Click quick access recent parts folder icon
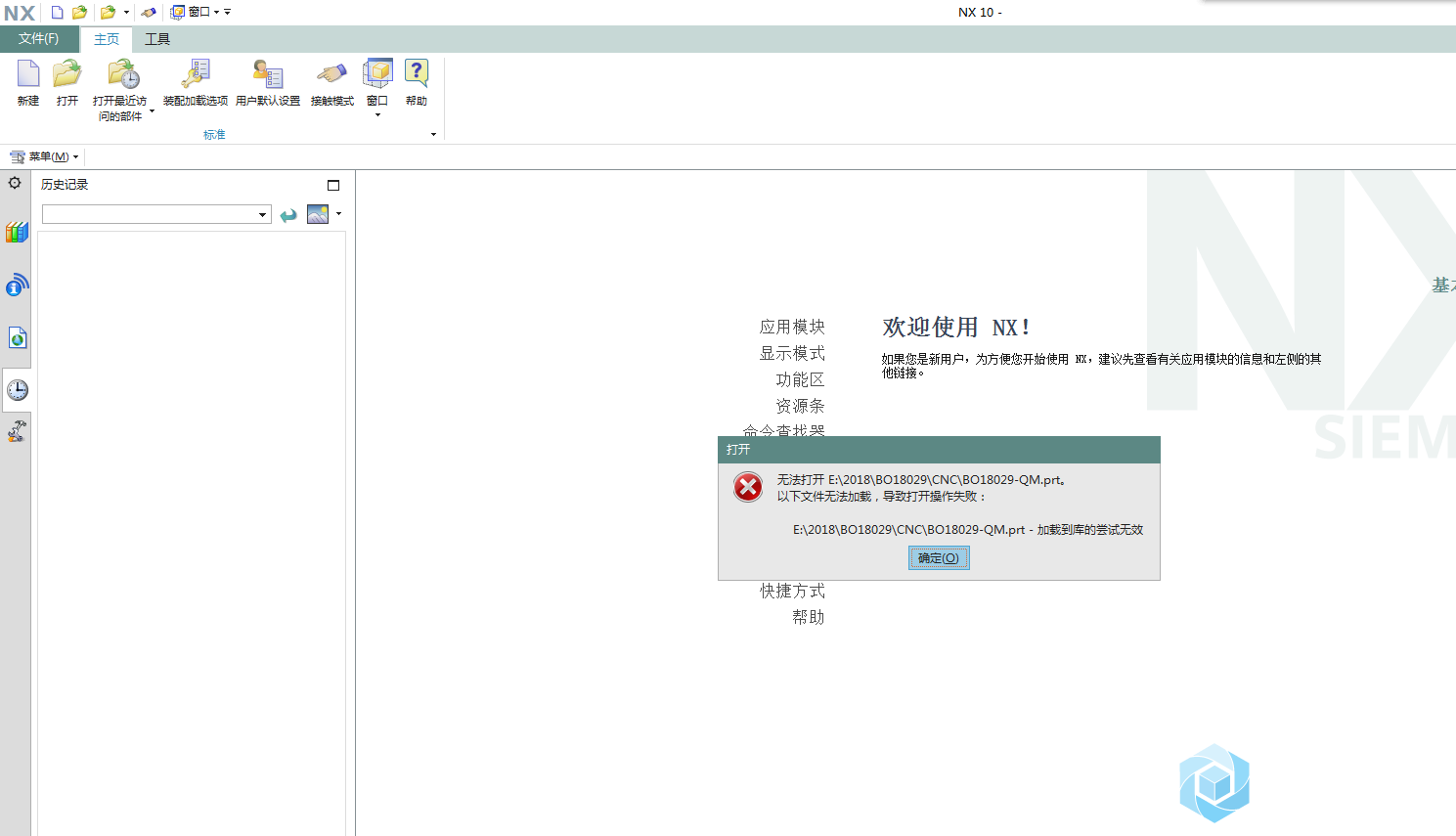Screen dimensions: 1456x836 click(x=109, y=12)
